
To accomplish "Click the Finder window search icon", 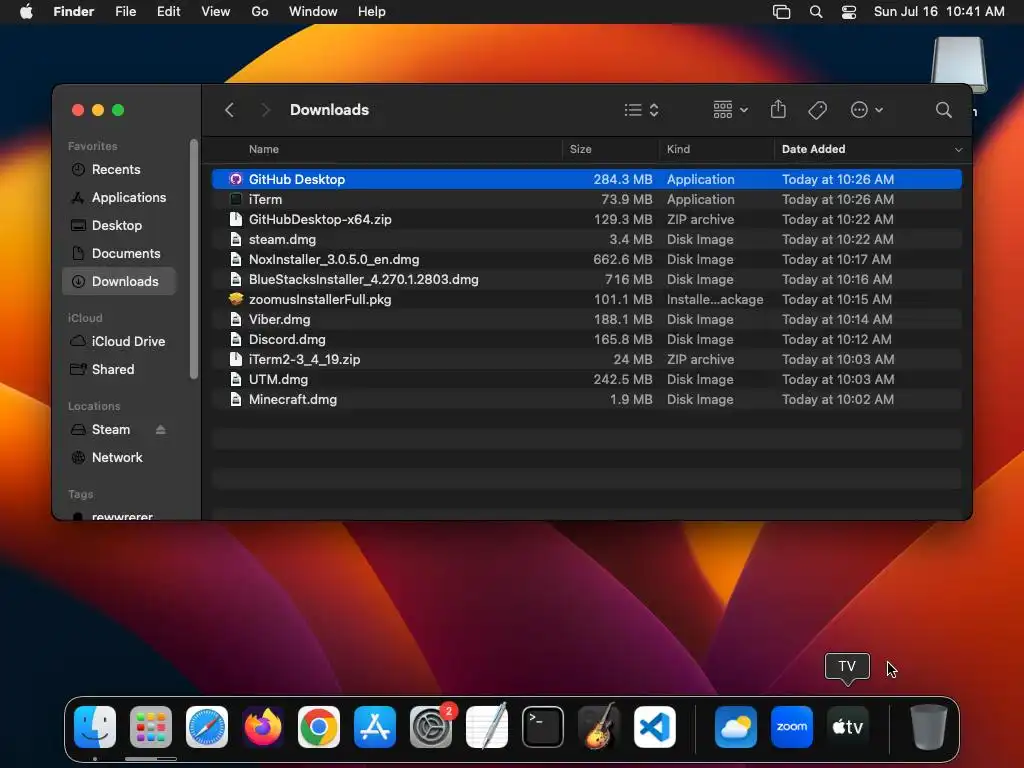I will click(943, 110).
